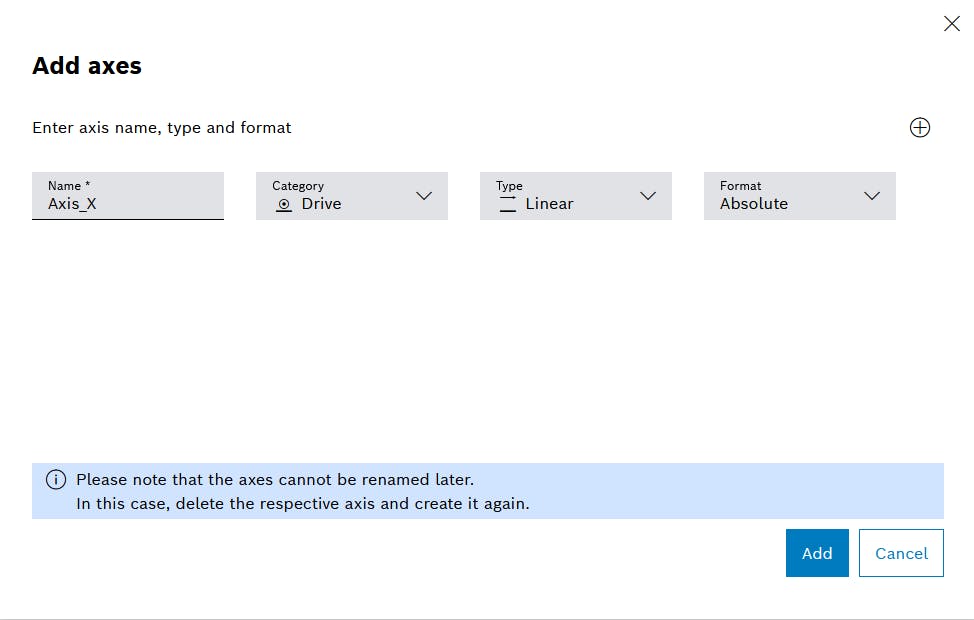
Task: Click the info icon in the blue notice
Action: click(56, 480)
